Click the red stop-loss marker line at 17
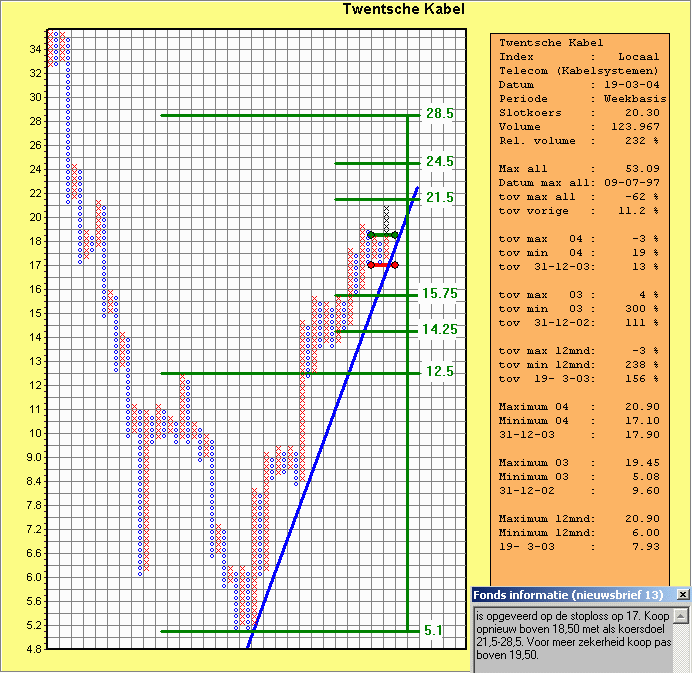This screenshot has height=673, width=692. pos(382,265)
